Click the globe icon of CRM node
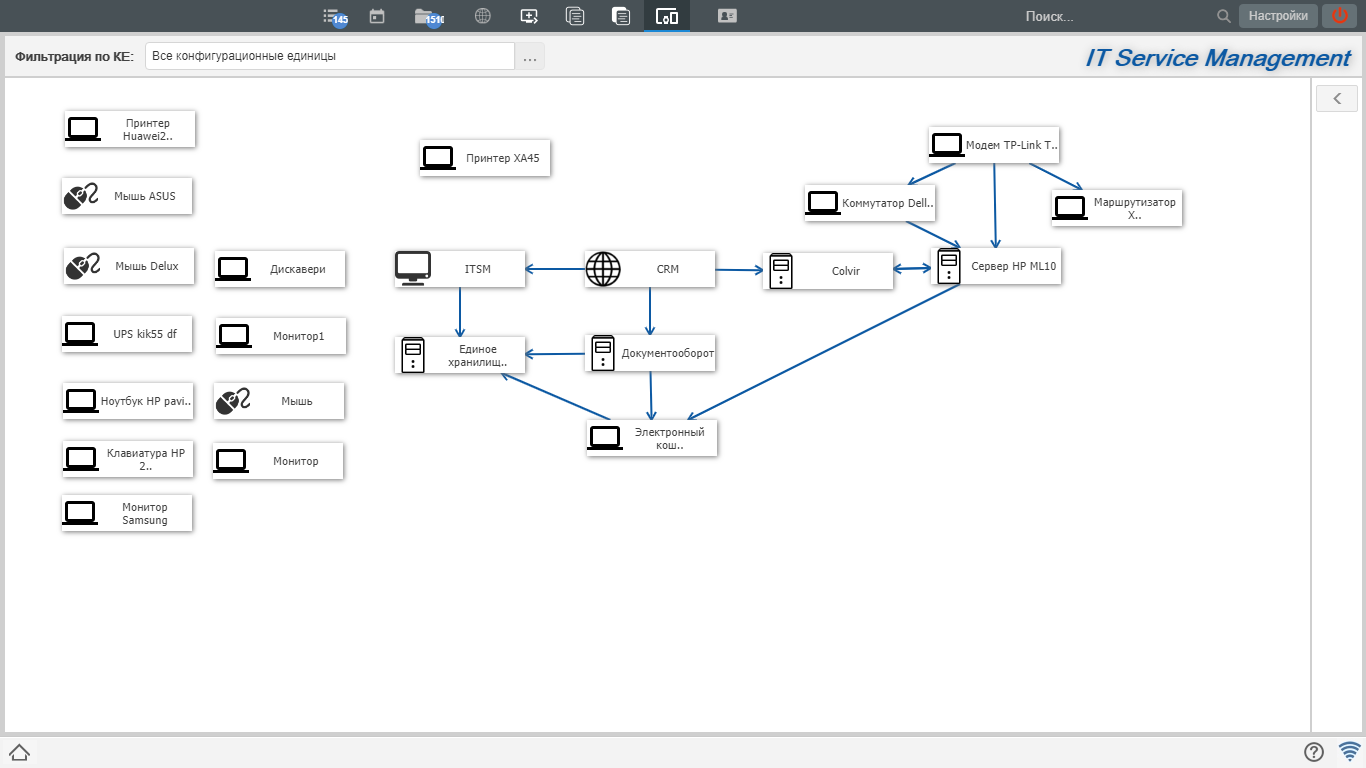1366x768 pixels. (x=603, y=269)
